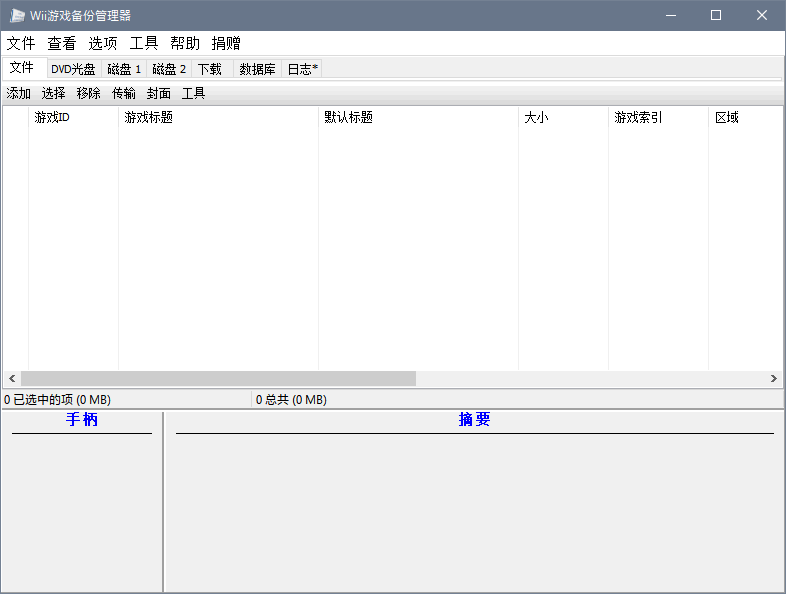The width and height of the screenshot is (786, 594).
Task: Open the 捐赠 menu
Action: 226,43
